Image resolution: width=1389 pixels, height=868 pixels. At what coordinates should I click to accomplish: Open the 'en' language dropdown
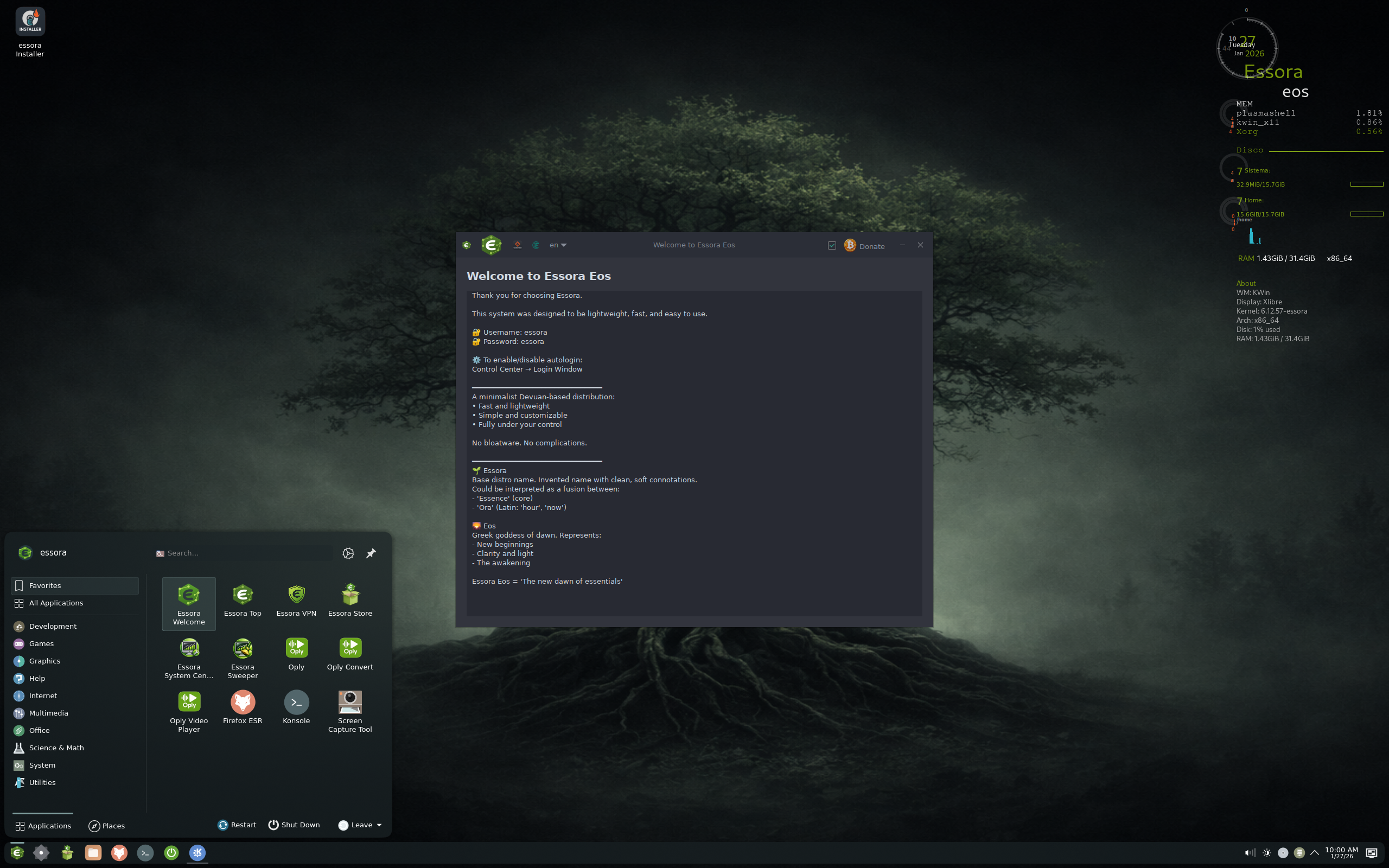(557, 245)
